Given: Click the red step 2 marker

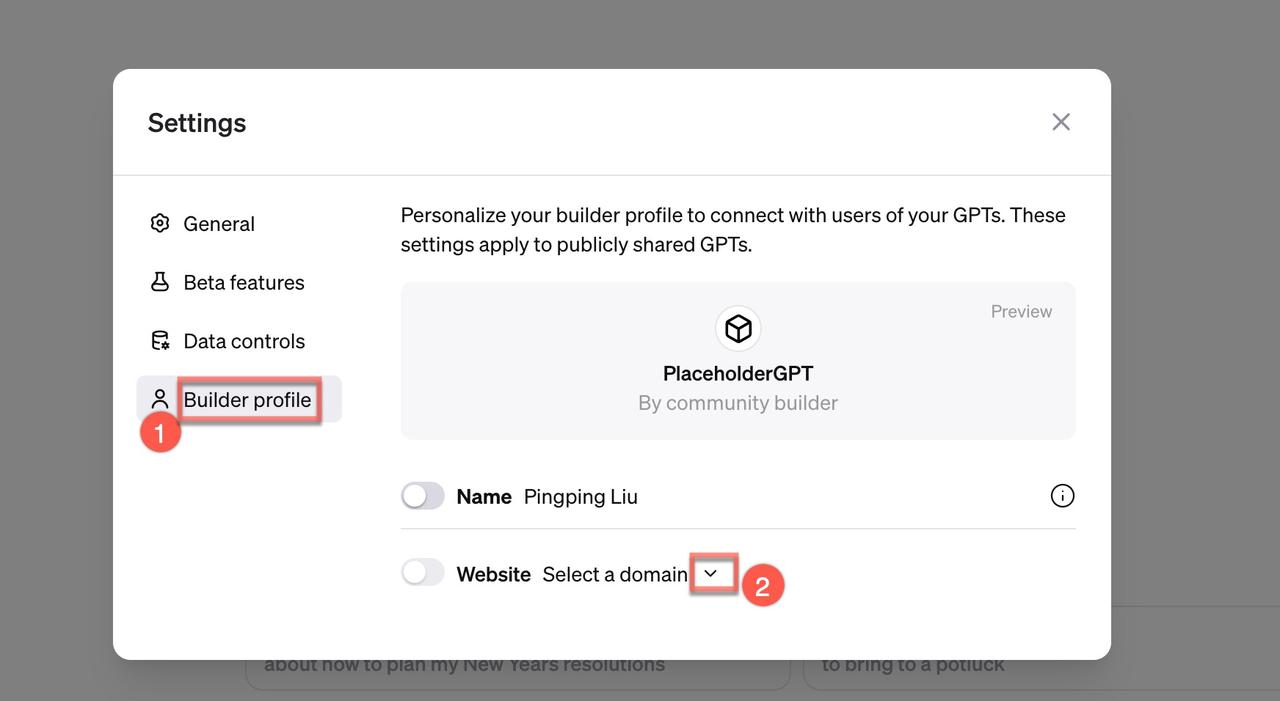Looking at the screenshot, I should coord(762,587).
